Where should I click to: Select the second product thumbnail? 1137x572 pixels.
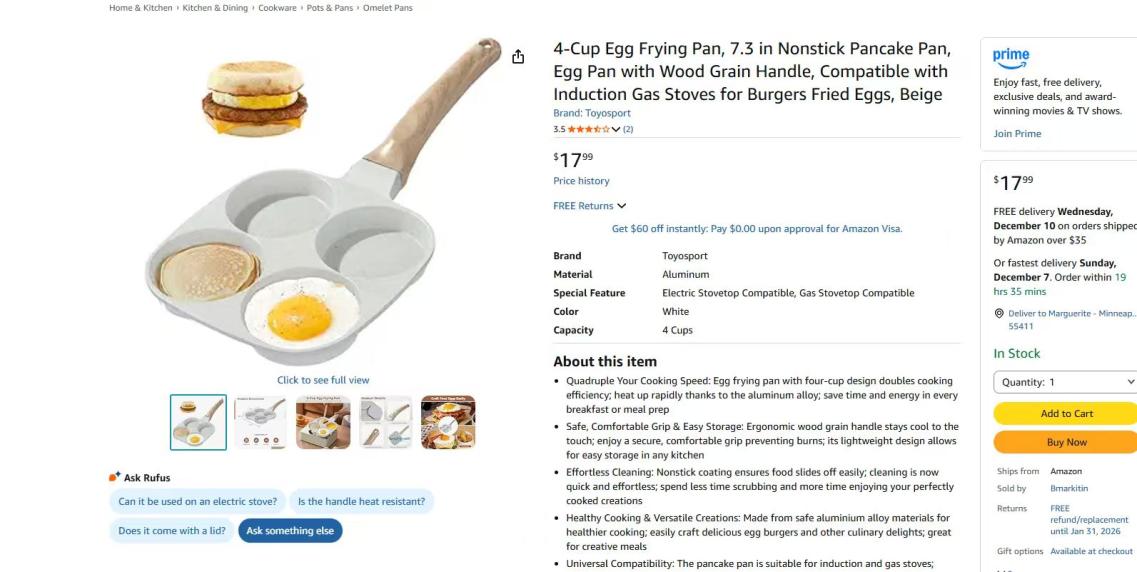point(261,422)
